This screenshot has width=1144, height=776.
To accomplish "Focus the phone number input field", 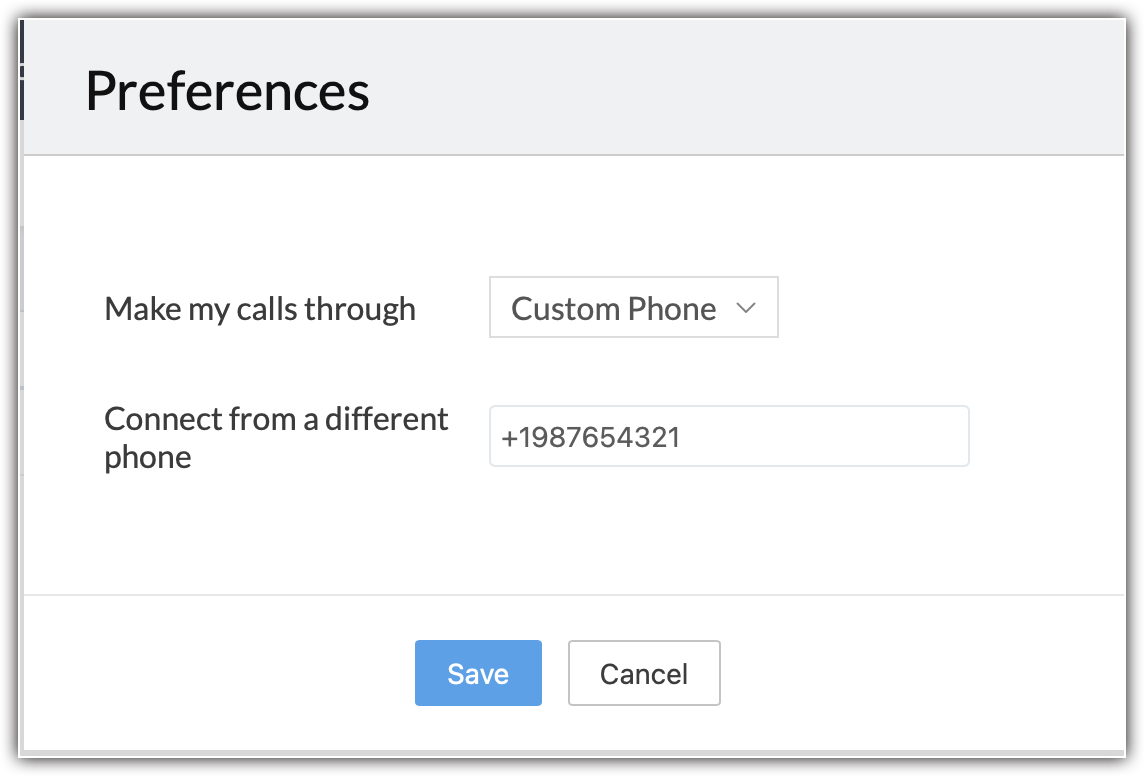I will click(728, 436).
